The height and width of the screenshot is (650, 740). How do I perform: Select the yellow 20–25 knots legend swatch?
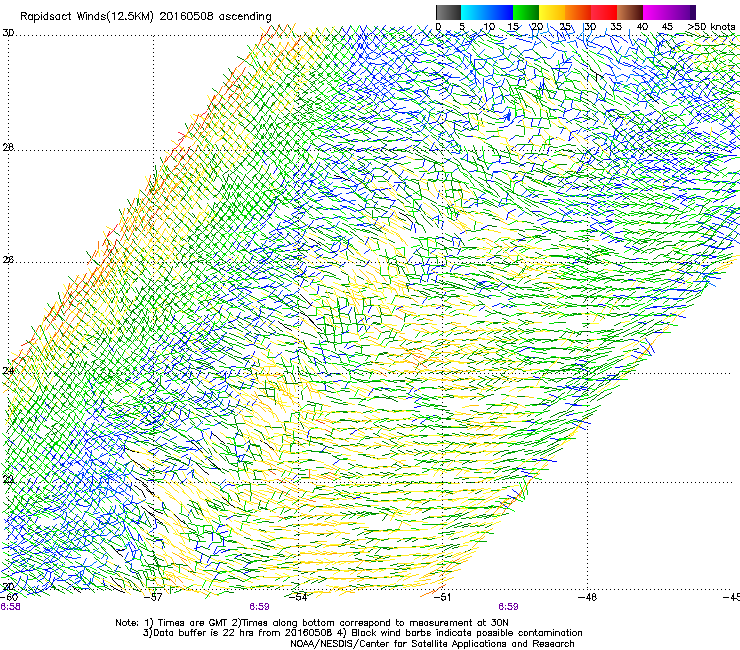552,12
